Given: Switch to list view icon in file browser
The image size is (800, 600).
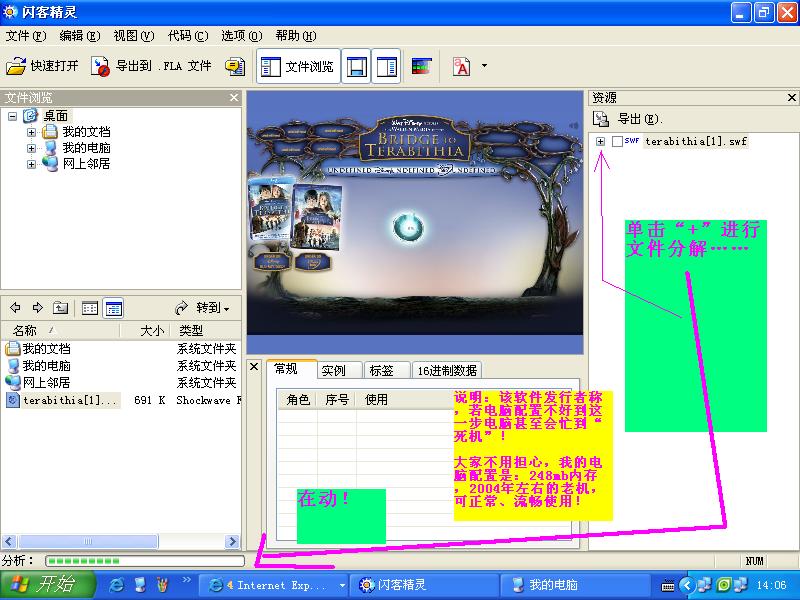Looking at the screenshot, I should point(90,308).
